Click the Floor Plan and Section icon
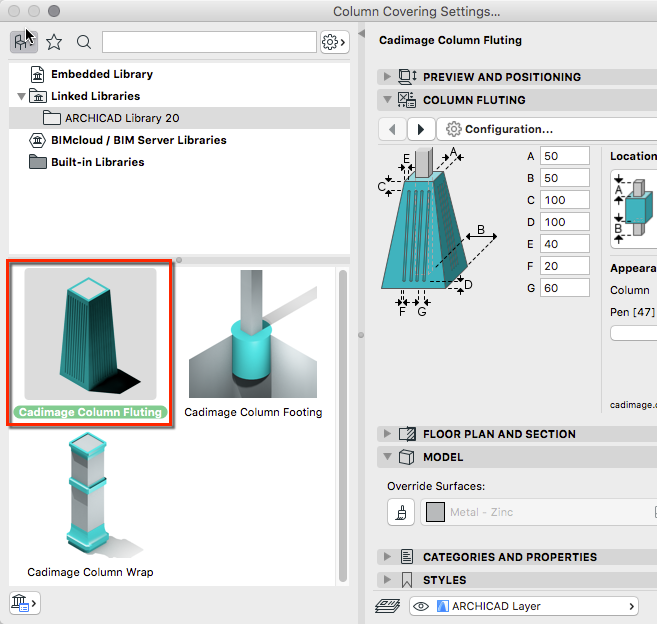Screen dimensions: 657x624 click(407, 434)
